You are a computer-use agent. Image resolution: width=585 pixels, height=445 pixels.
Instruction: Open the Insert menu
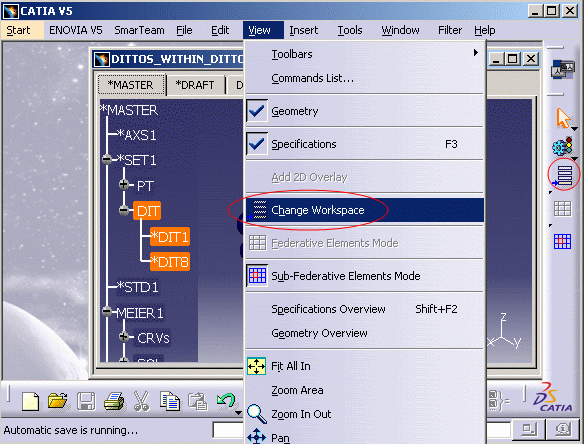click(x=304, y=30)
